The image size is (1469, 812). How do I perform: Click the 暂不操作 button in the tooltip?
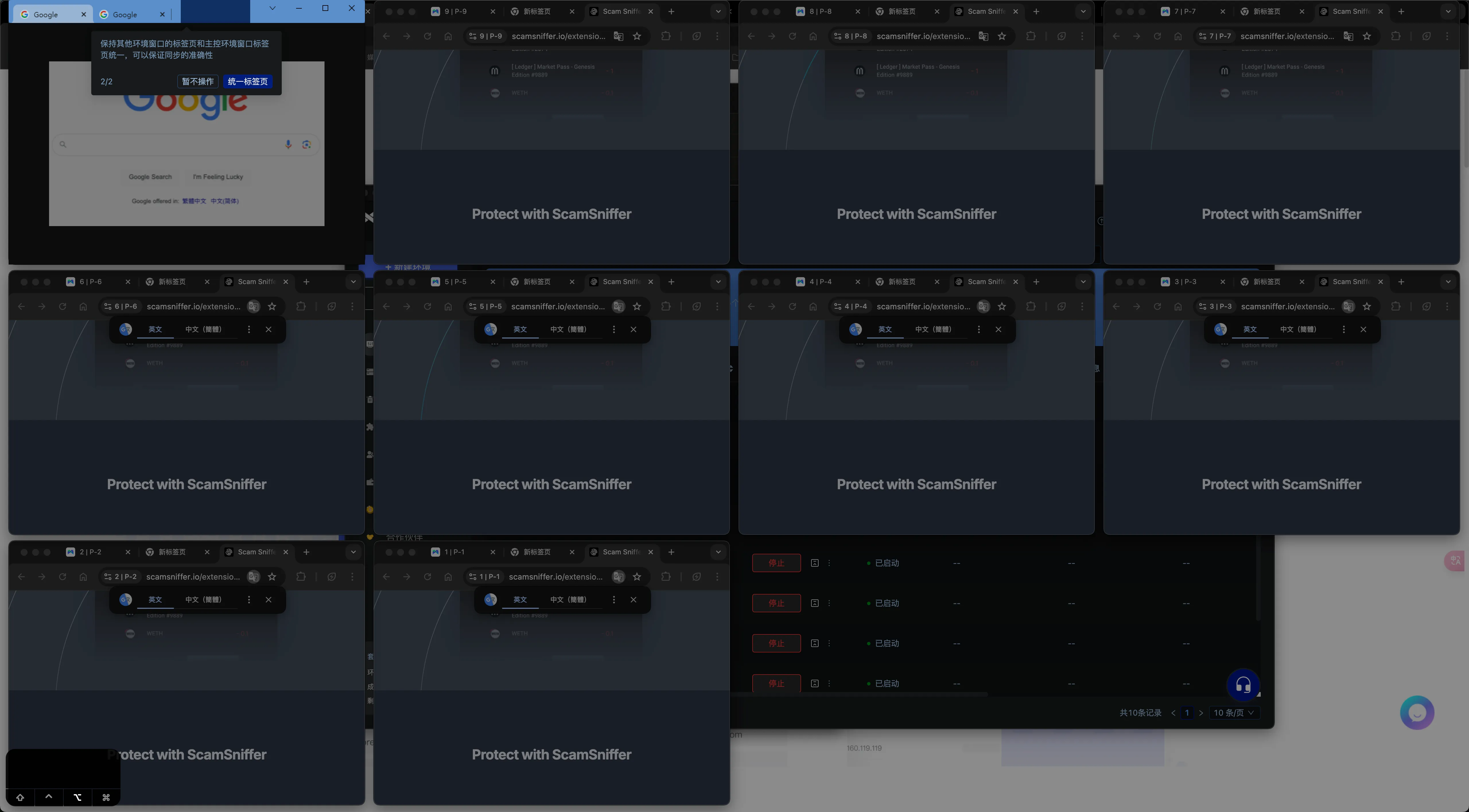(x=197, y=81)
